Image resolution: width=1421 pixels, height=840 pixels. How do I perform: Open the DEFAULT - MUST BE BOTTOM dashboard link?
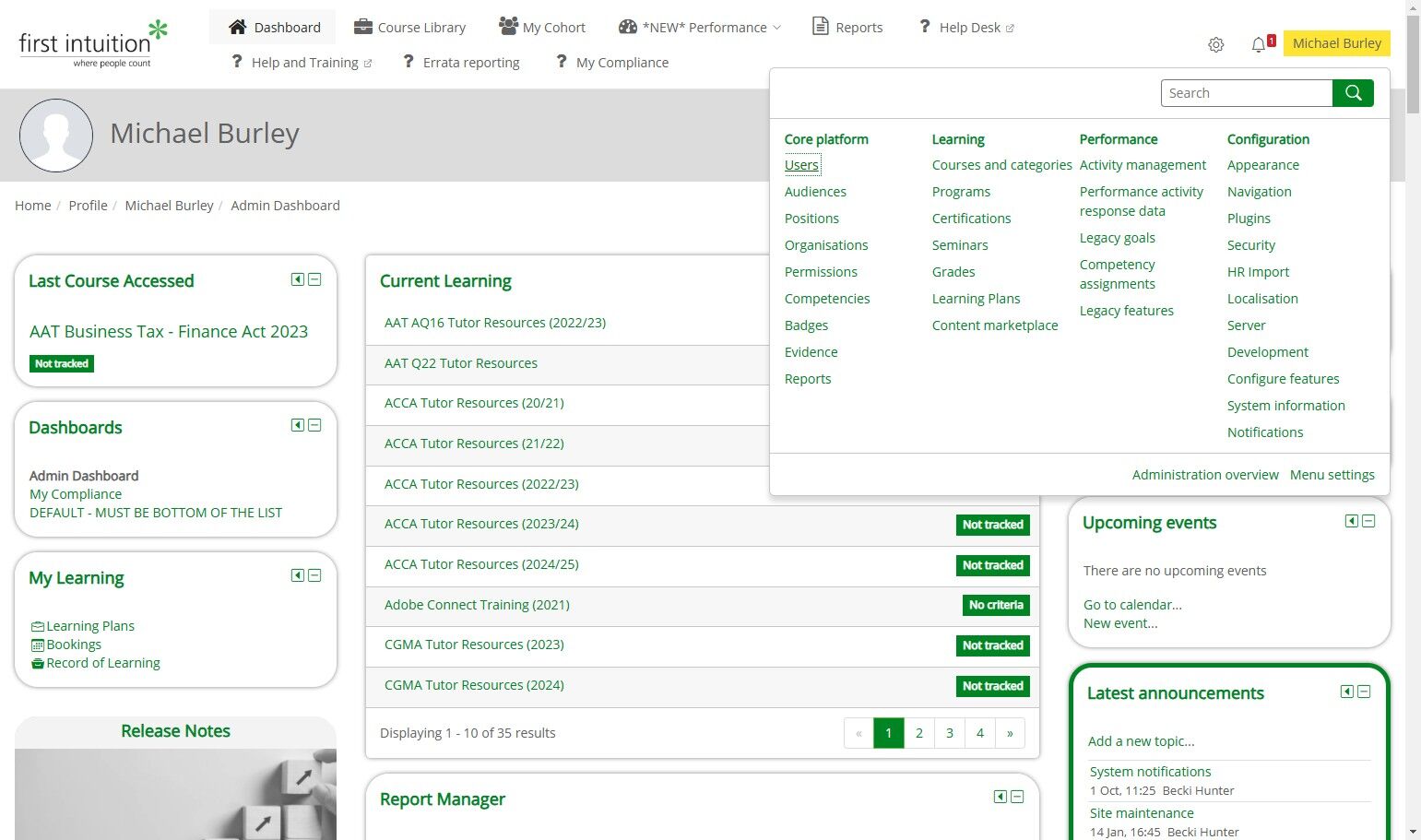pos(156,513)
